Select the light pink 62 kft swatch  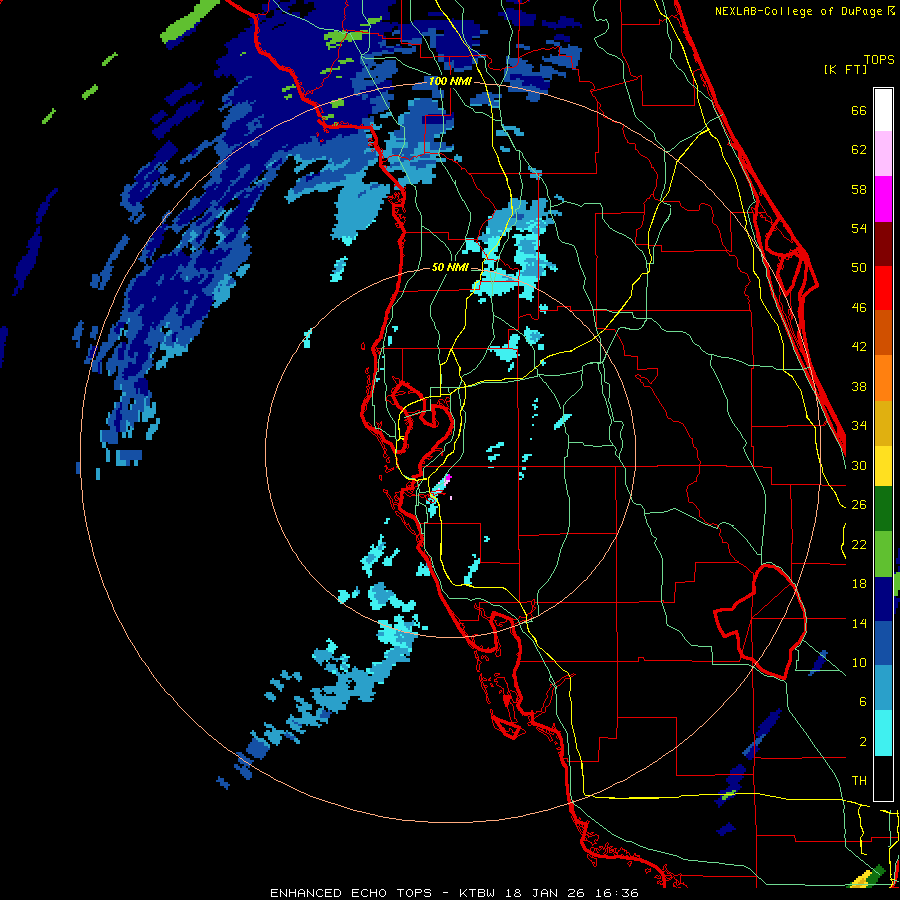(883, 153)
